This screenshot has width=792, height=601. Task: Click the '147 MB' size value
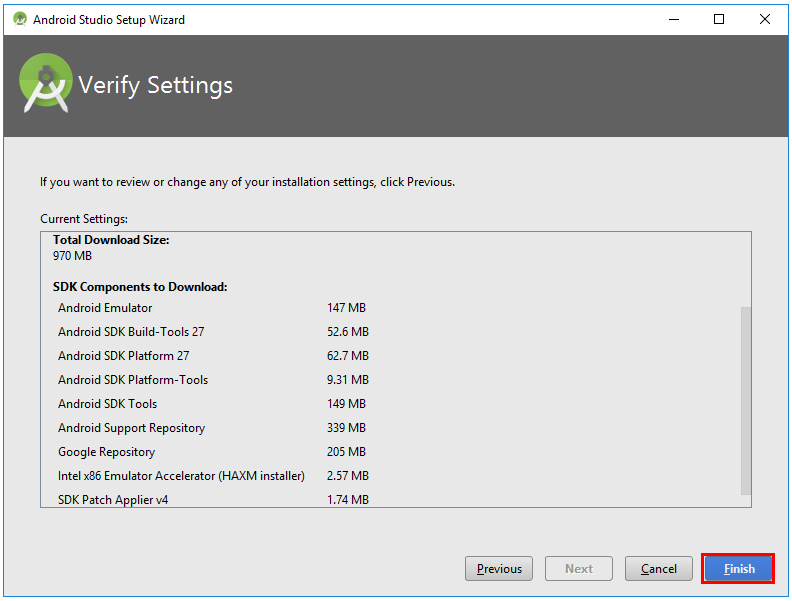[346, 308]
